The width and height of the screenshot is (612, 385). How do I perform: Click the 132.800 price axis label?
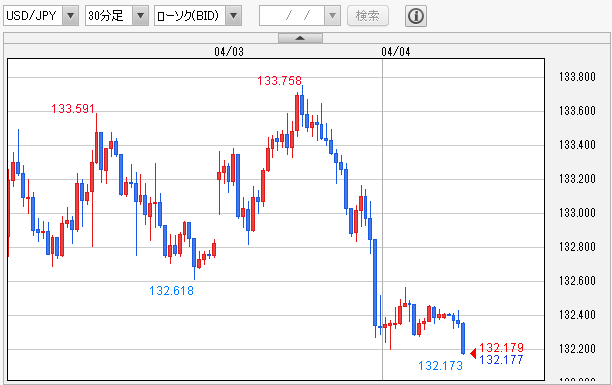tap(577, 246)
